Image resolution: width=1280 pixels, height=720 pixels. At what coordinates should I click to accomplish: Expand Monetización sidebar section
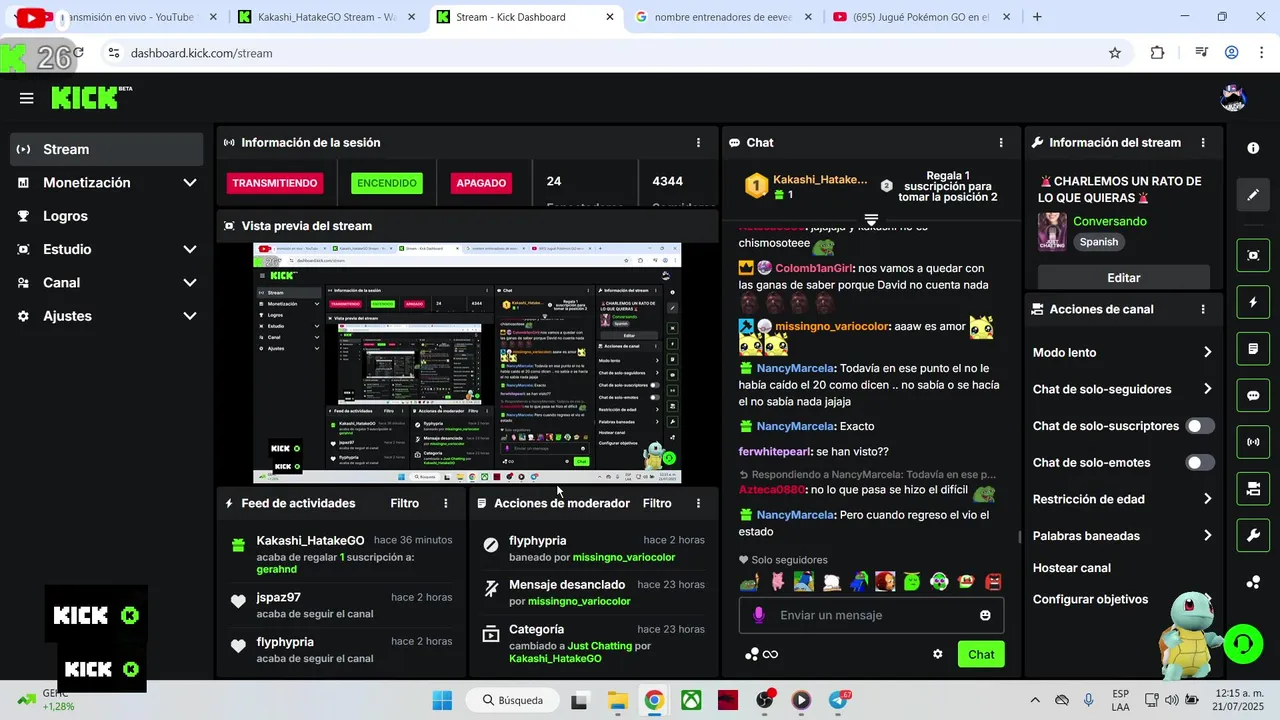[190, 183]
